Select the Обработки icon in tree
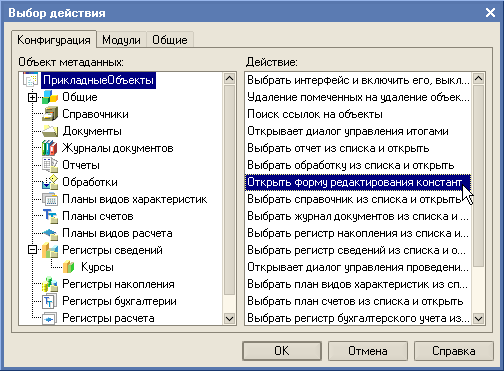504x371 pixels. click(x=50, y=182)
